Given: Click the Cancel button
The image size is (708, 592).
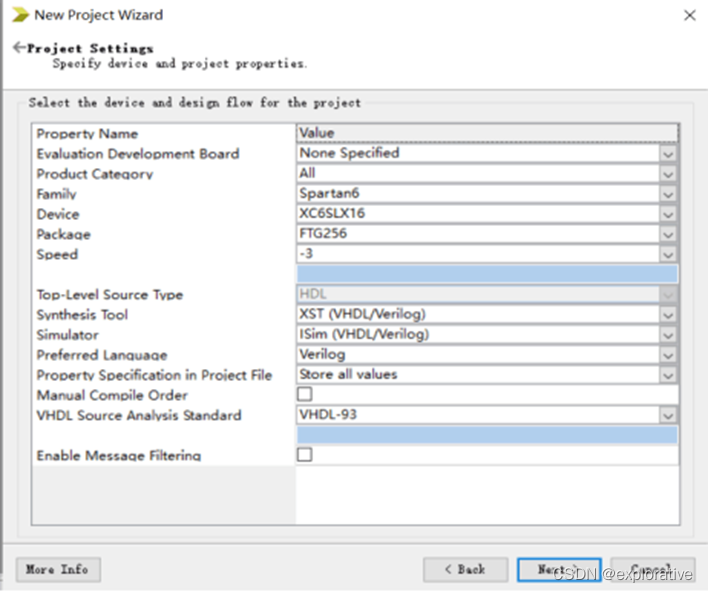Looking at the screenshot, I should pyautogui.click(x=653, y=569).
